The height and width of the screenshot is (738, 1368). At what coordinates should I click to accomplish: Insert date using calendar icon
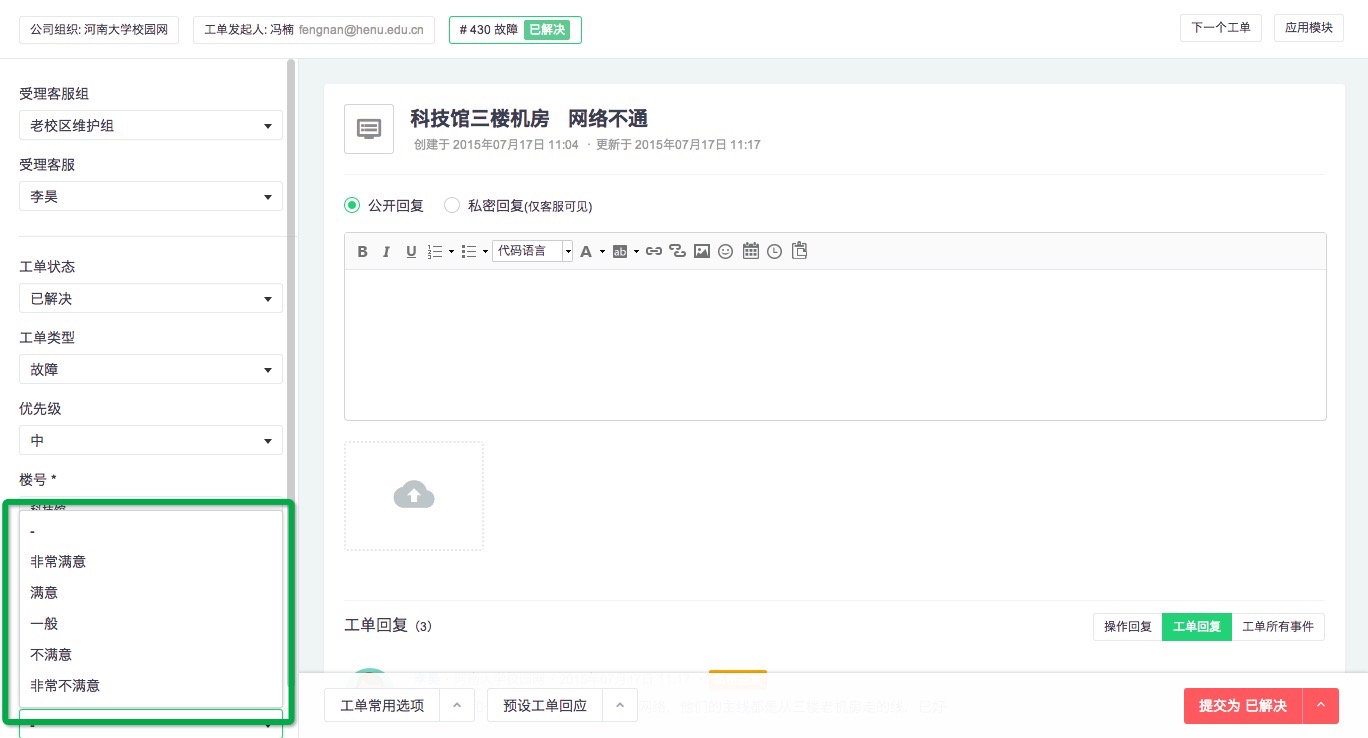pyautogui.click(x=751, y=251)
